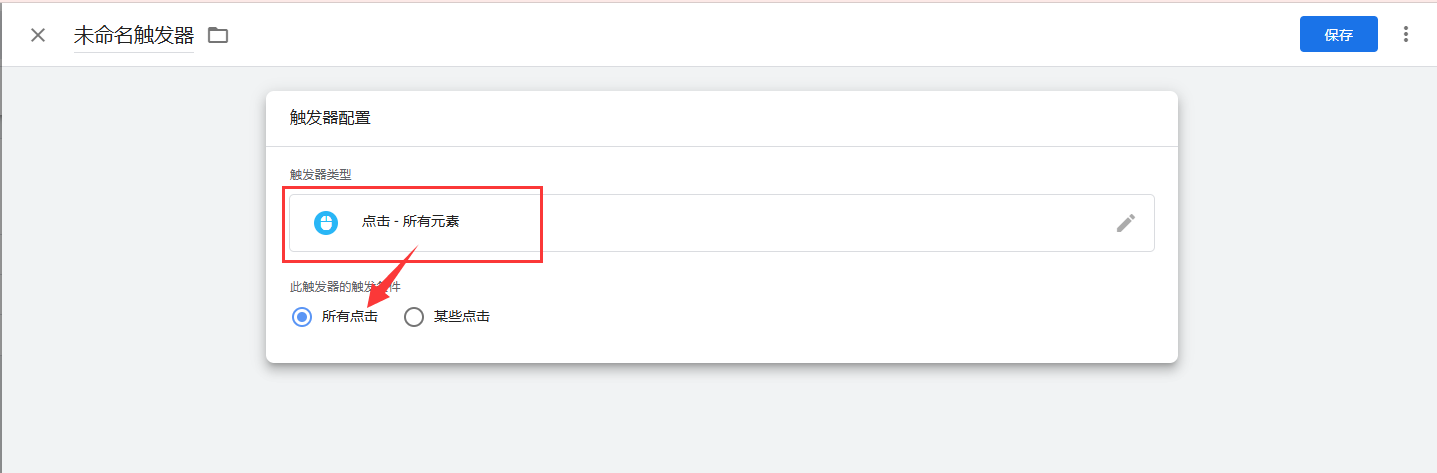Click the 此触发器的触发条件 label

tap(345, 287)
